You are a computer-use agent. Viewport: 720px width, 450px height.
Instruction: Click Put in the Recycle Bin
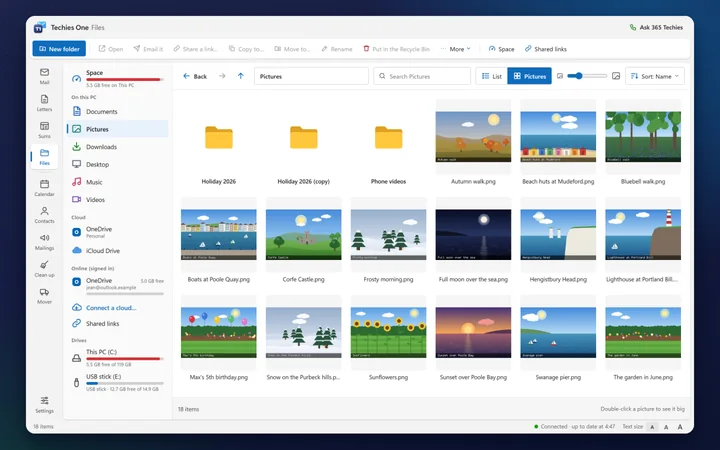(x=396, y=49)
